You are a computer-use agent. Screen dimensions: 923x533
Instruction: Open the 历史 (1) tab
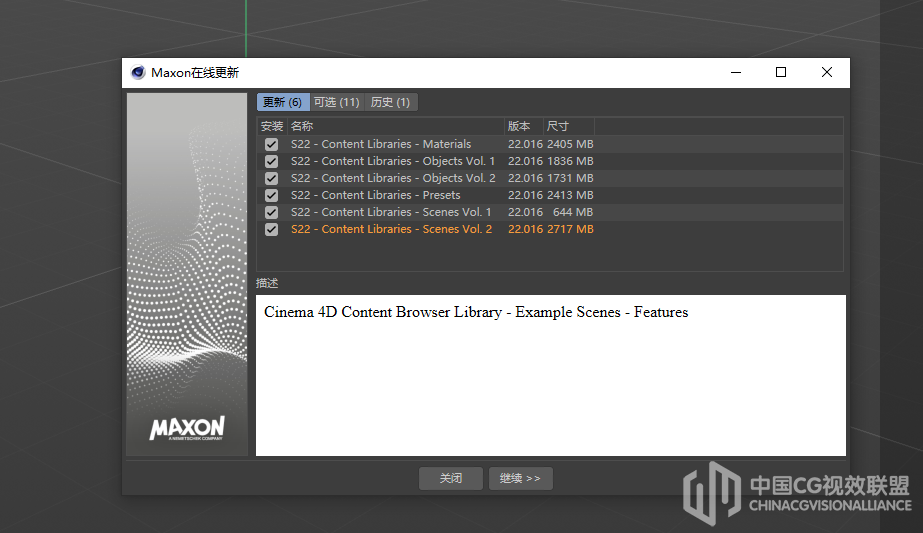click(391, 102)
